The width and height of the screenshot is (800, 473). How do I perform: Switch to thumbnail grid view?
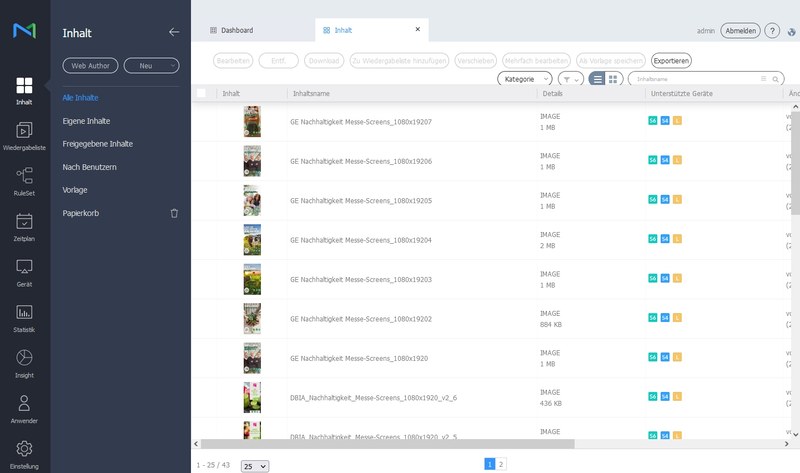[x=614, y=78]
